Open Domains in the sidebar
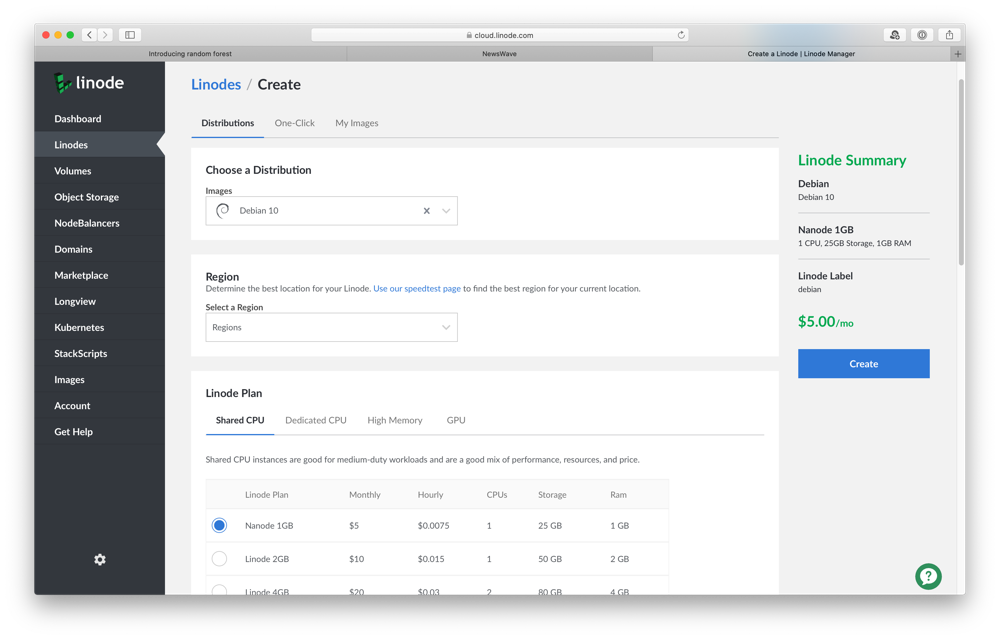Screen dimensions: 1000x640 click(99, 249)
